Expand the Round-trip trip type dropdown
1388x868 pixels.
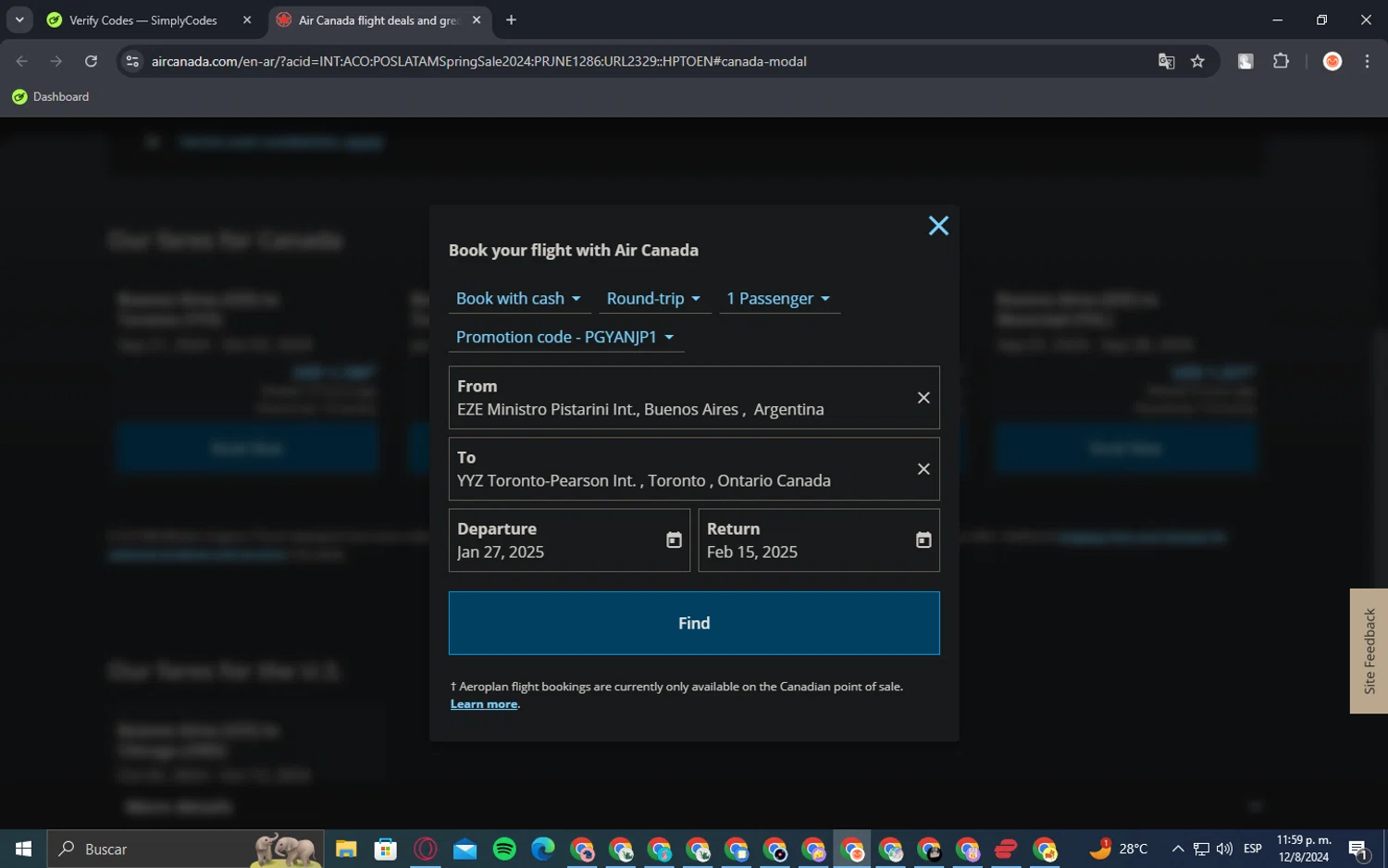pyautogui.click(x=653, y=299)
